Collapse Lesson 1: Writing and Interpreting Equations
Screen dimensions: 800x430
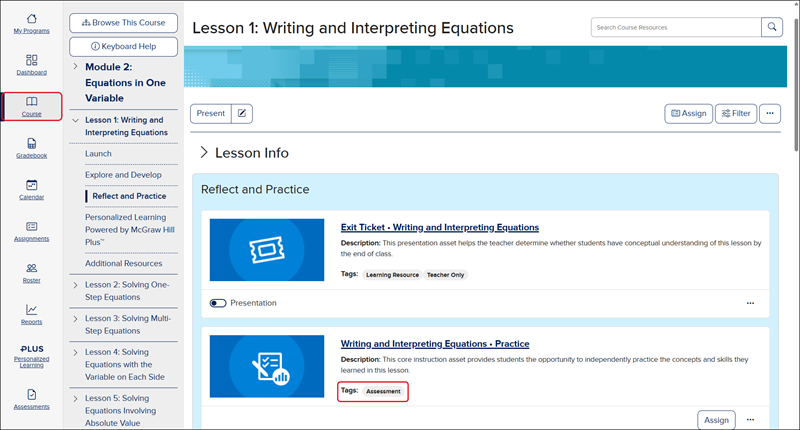click(x=75, y=120)
